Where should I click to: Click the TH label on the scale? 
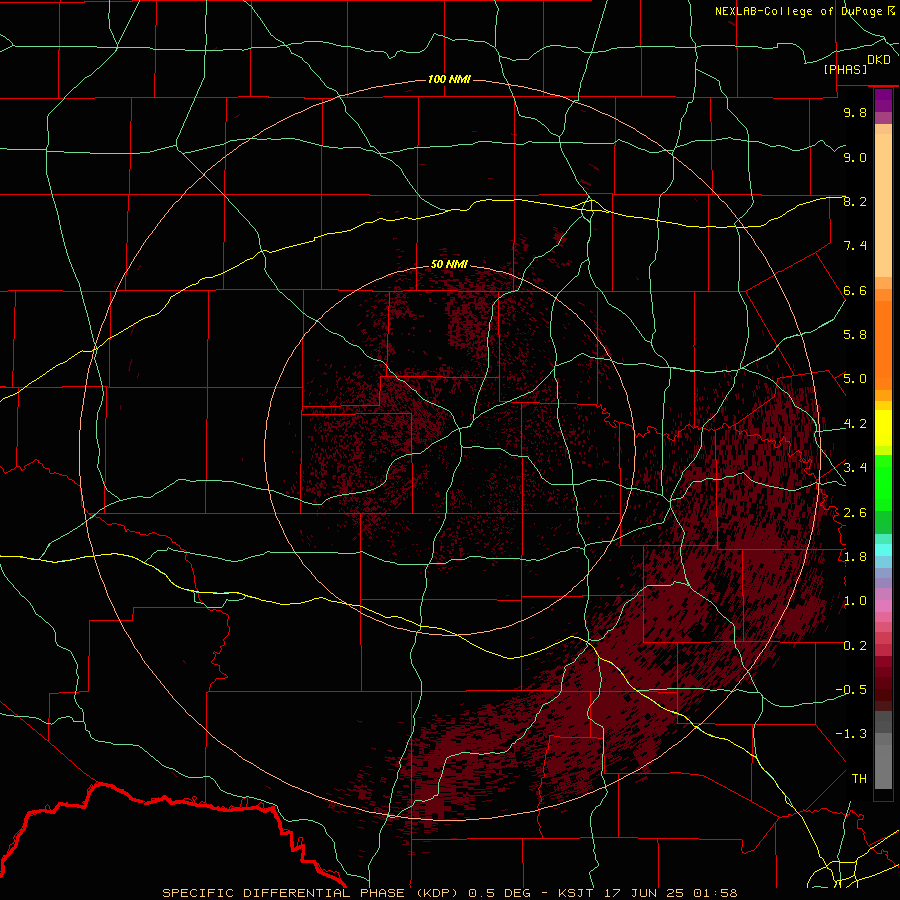(859, 779)
